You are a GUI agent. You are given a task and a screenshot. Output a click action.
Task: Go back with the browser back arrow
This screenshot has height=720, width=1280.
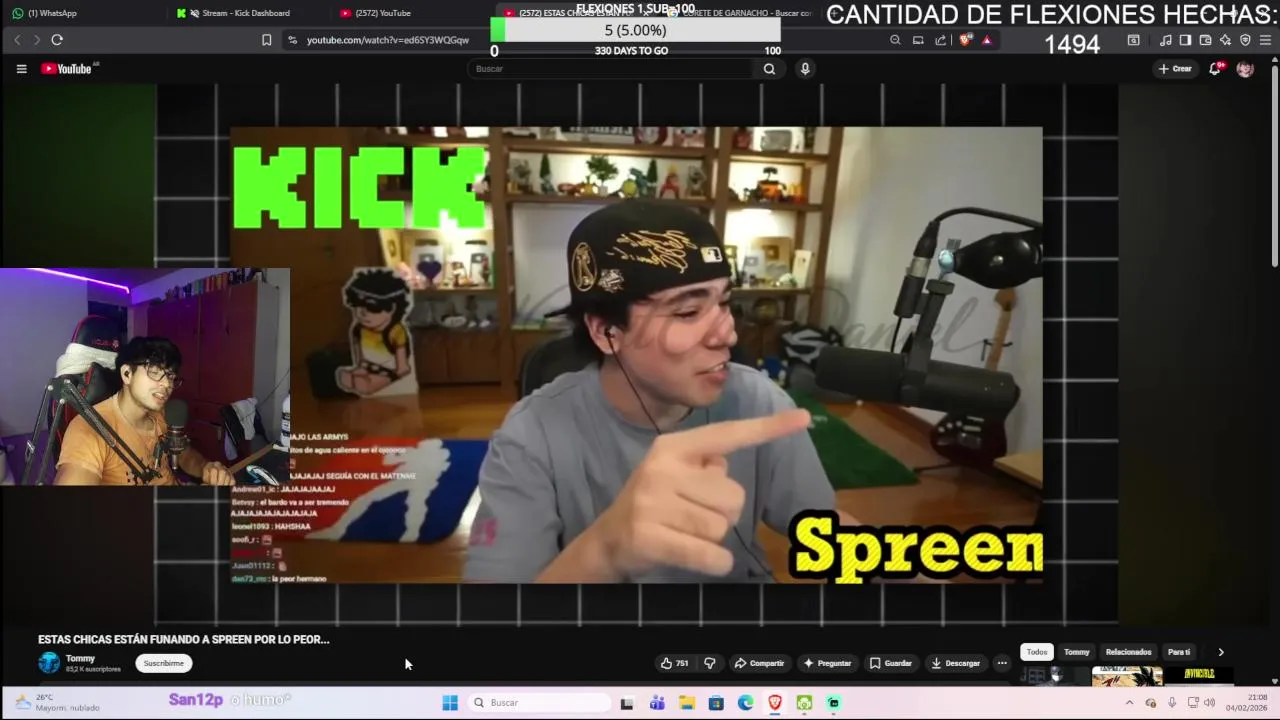[17, 40]
